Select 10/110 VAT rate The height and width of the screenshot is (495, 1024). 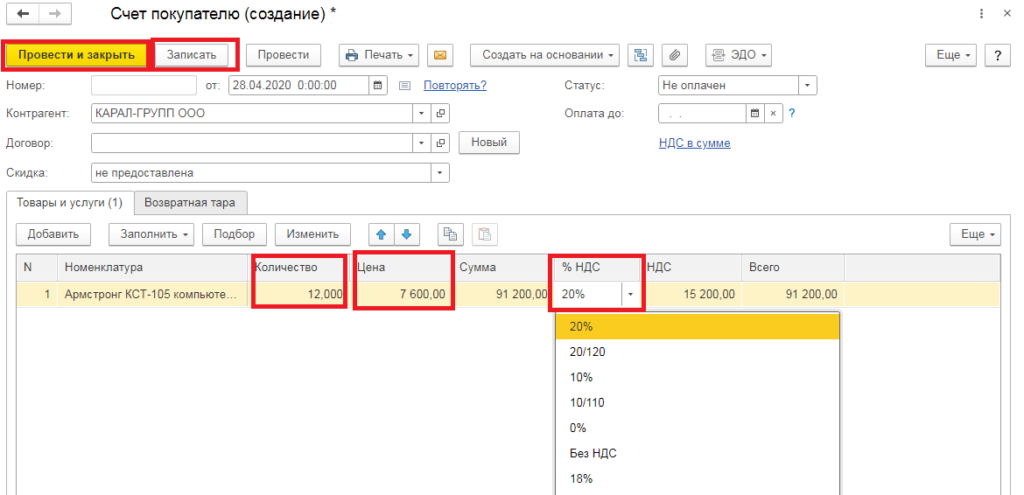tap(697, 403)
